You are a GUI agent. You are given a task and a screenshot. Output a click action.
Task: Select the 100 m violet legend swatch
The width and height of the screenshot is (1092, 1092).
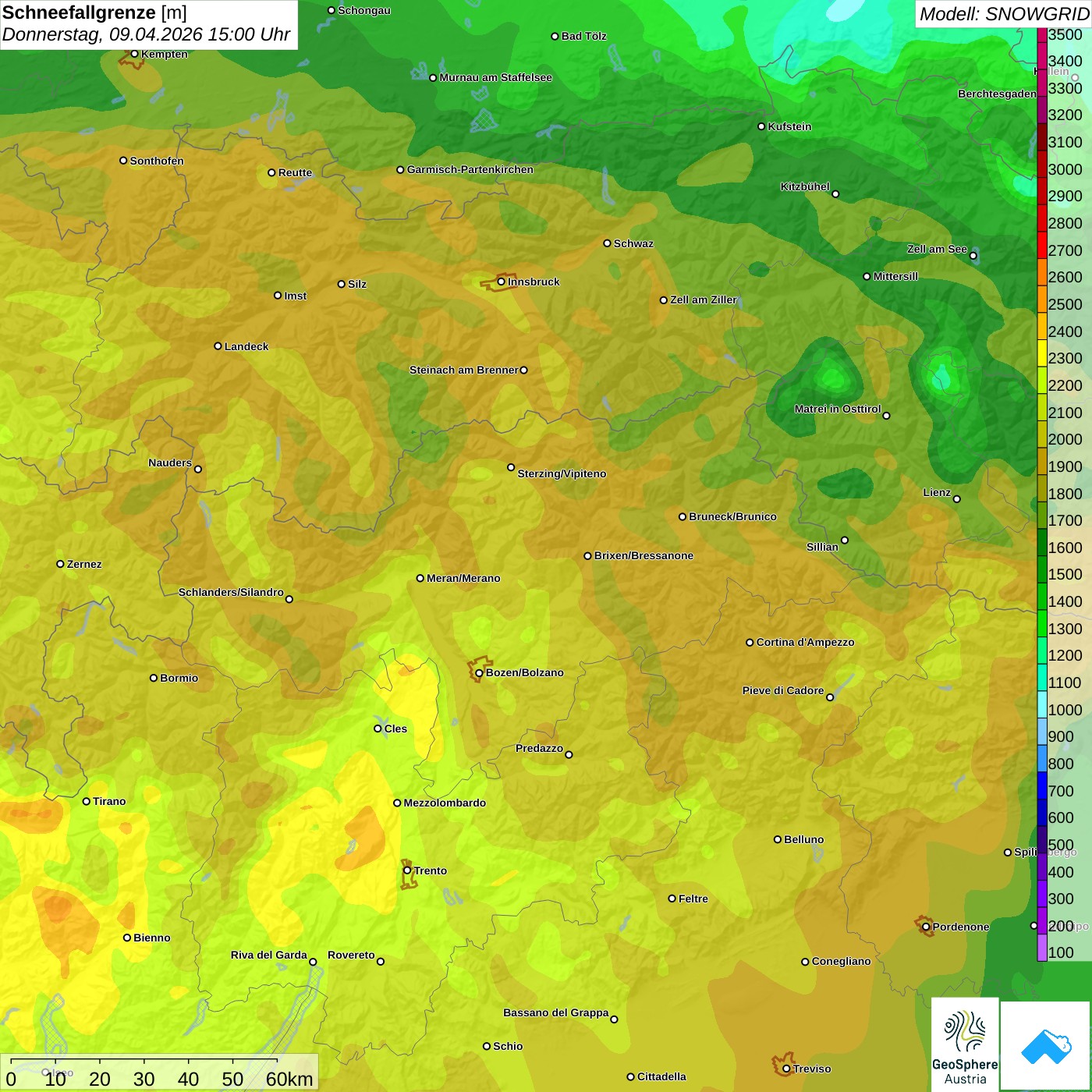(x=1042, y=947)
